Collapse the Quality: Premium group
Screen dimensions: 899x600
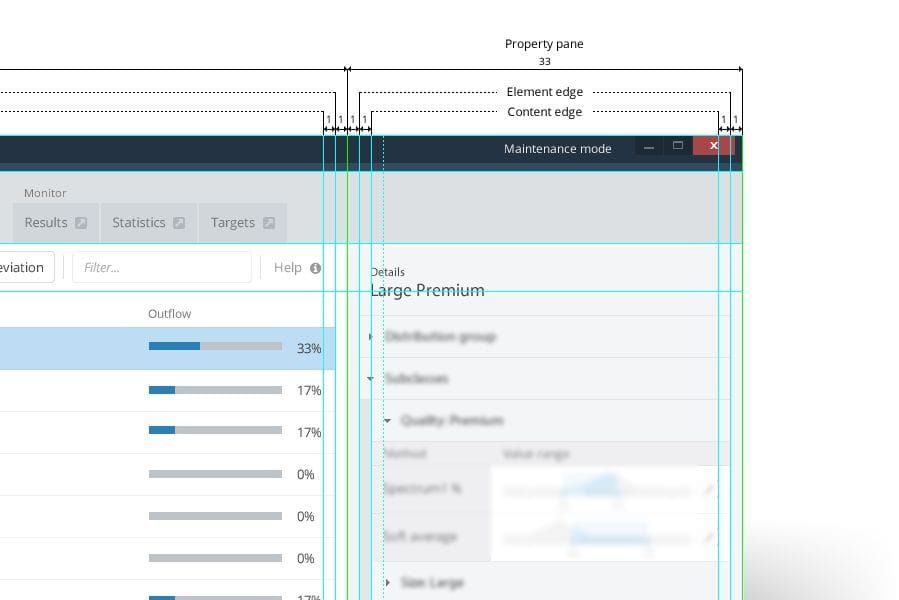click(x=387, y=421)
